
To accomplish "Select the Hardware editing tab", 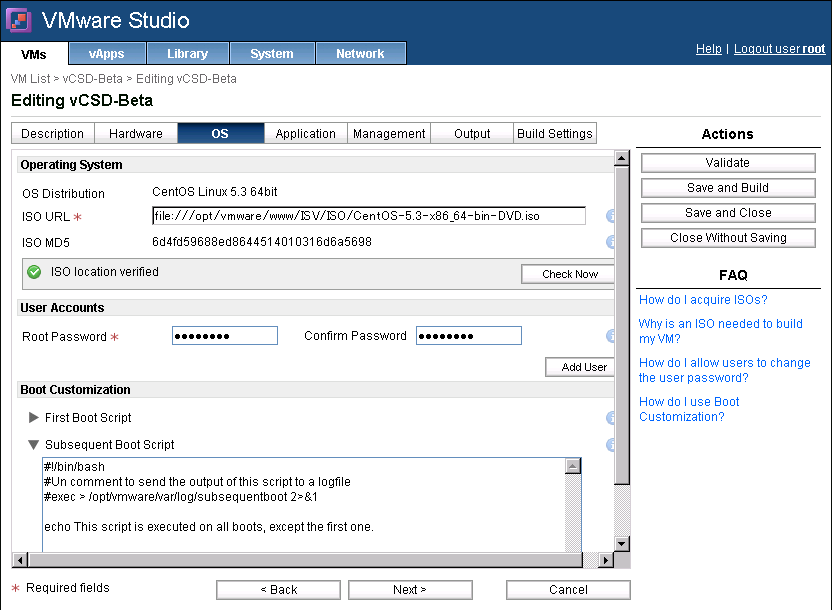I will (x=136, y=134).
